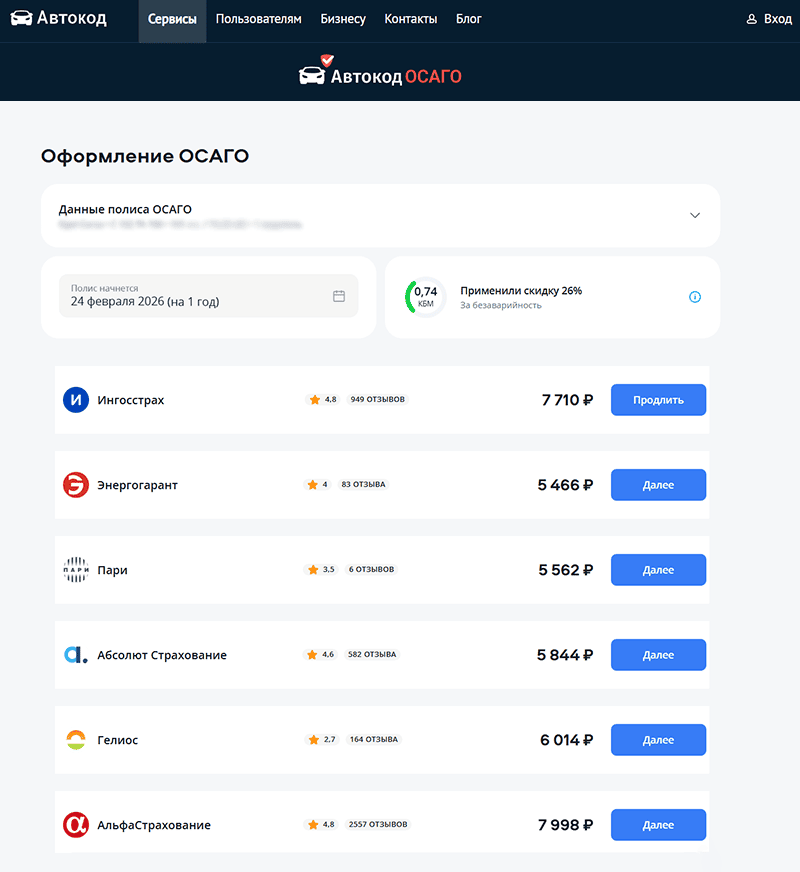Click the 83 отзыва badge
Screen dimensions: 800x872
363,484
